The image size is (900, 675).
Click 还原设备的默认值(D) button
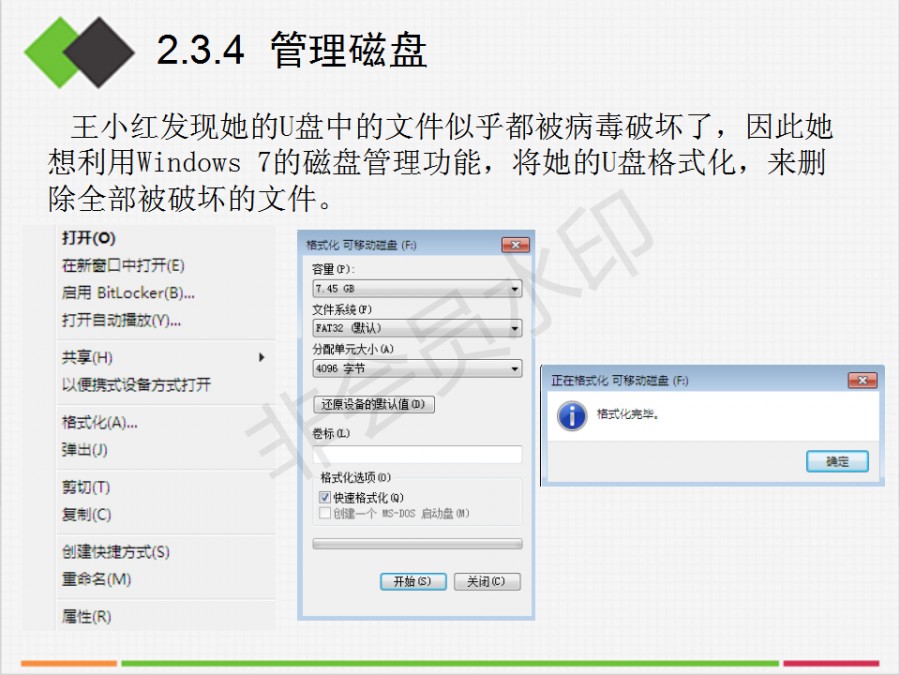click(x=374, y=405)
